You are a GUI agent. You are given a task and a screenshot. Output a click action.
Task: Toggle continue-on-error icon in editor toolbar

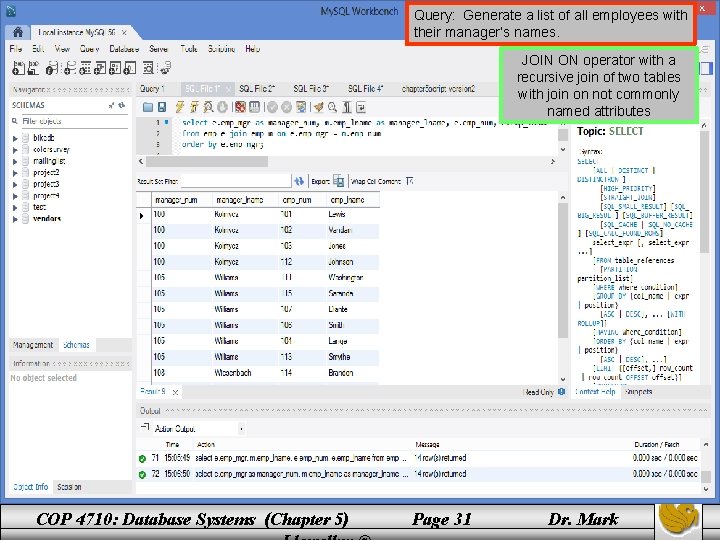tap(240, 107)
